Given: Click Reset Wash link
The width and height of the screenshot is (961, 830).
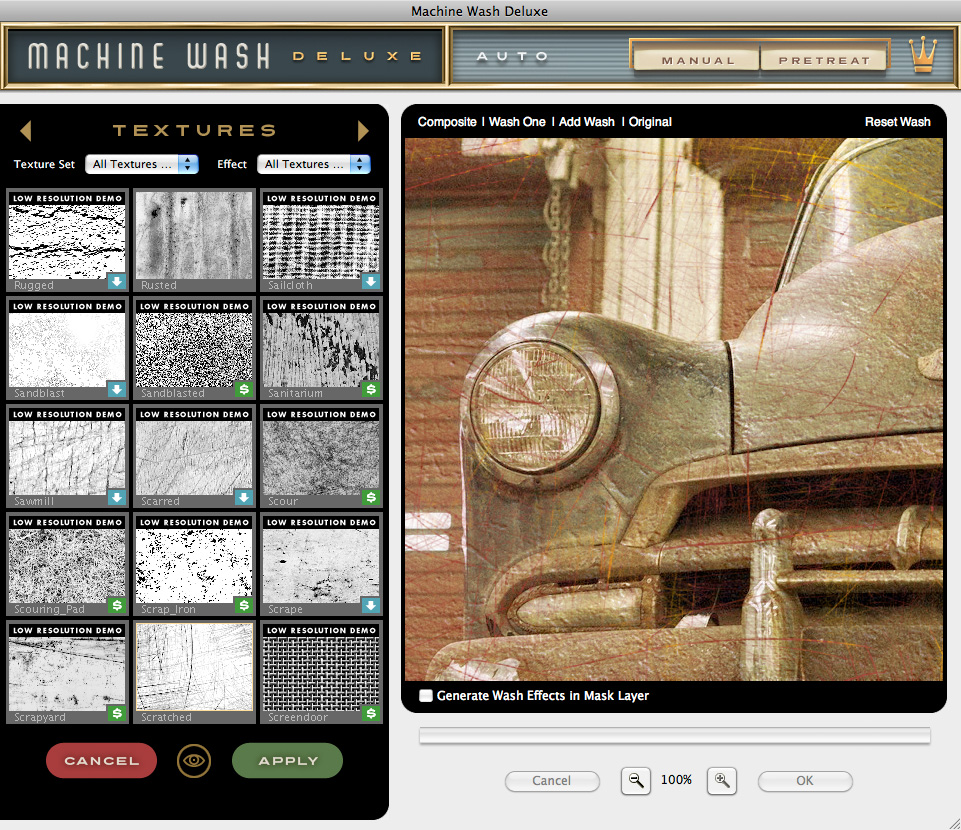Looking at the screenshot, I should click(897, 122).
